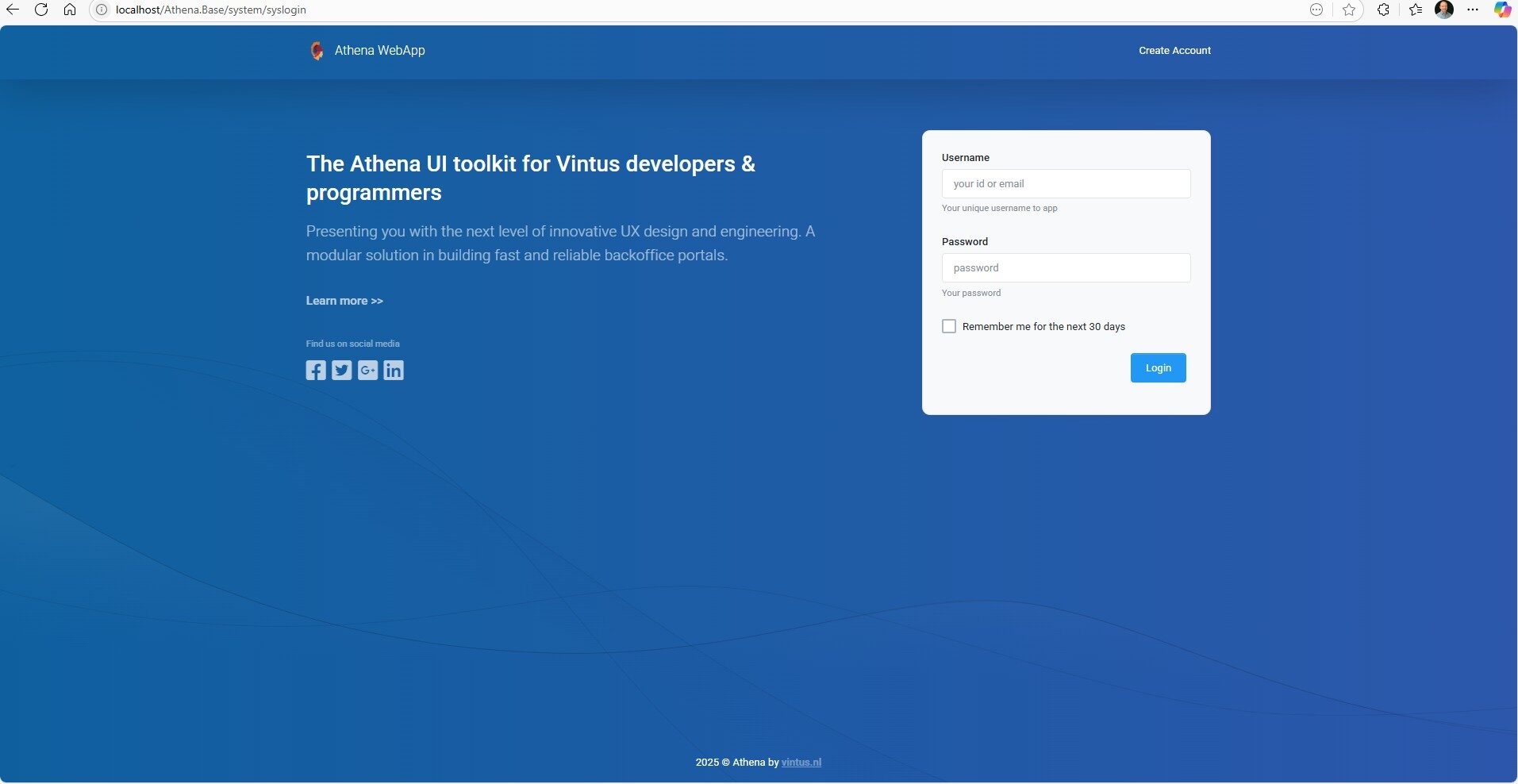
Task: Open Copilot in the browser toolbar
Action: (x=1501, y=10)
